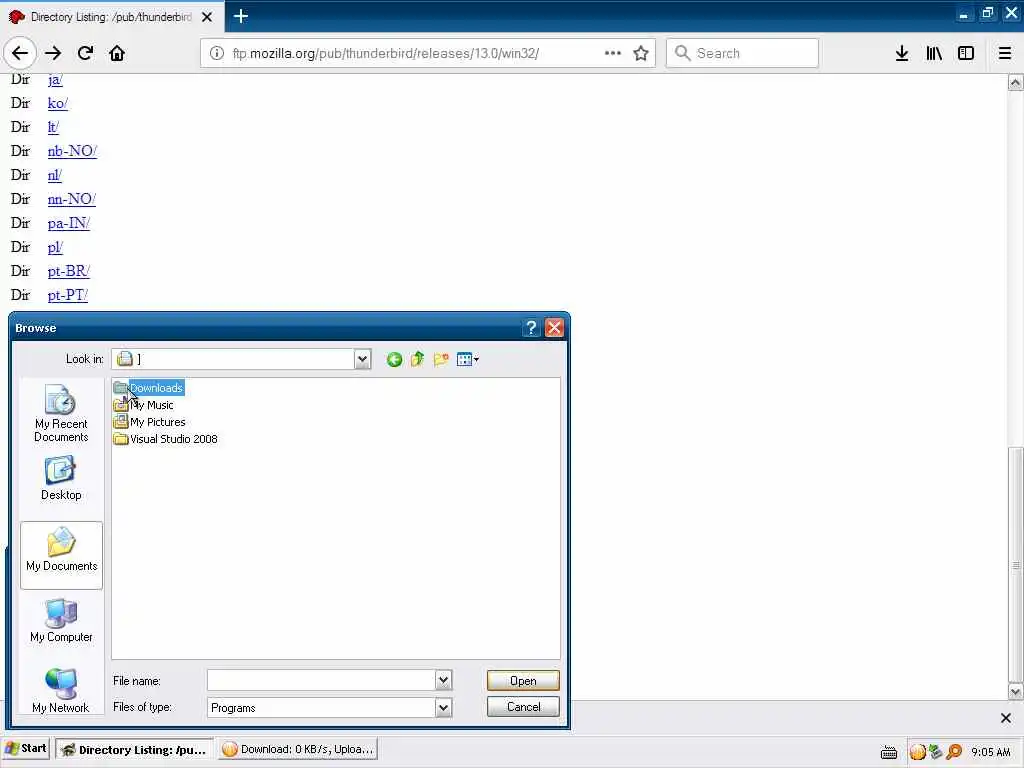Screen dimensions: 1024x768
Task: Click the Open button
Action: [523, 680]
